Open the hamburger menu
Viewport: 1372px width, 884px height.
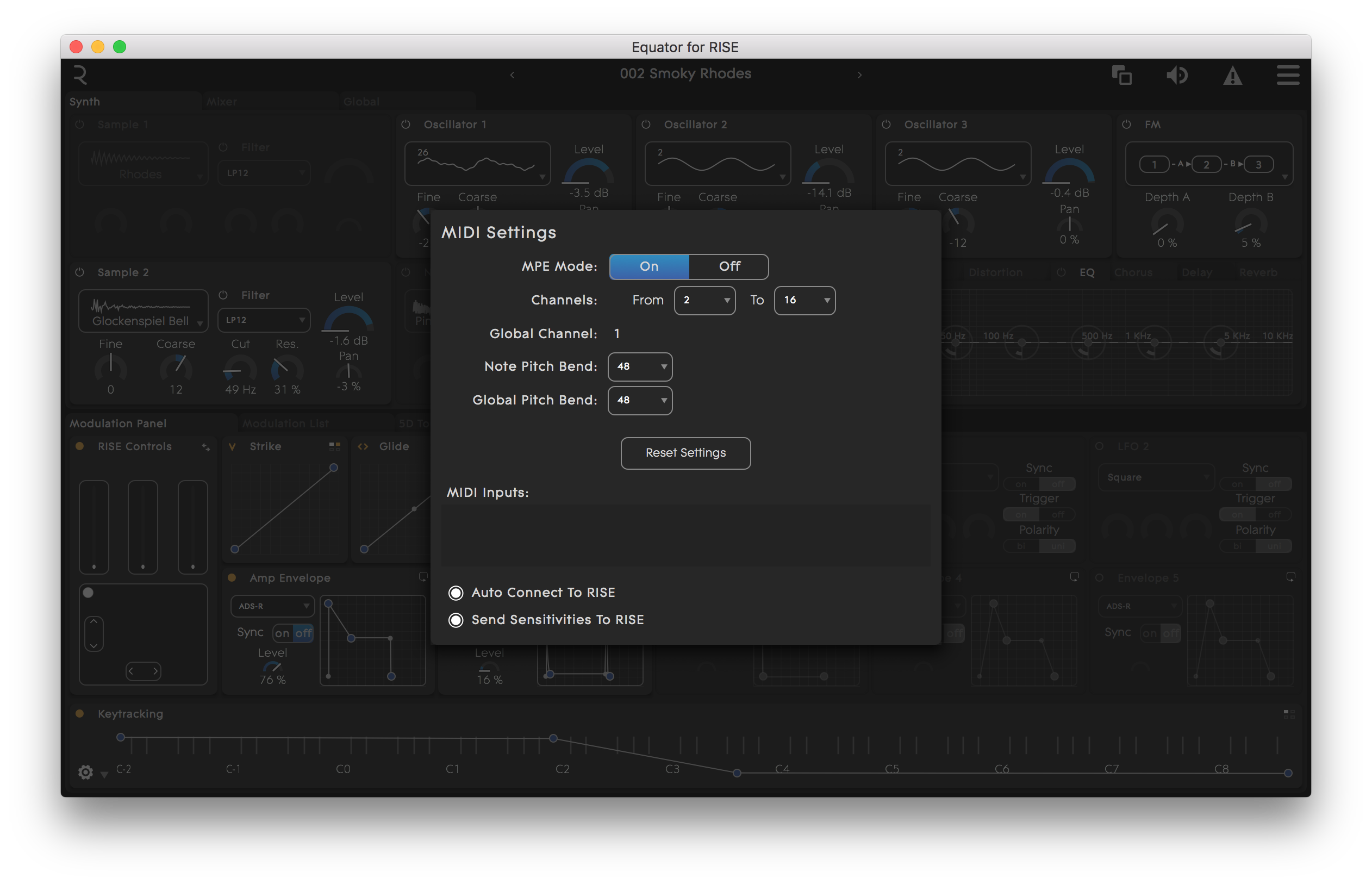click(1288, 75)
